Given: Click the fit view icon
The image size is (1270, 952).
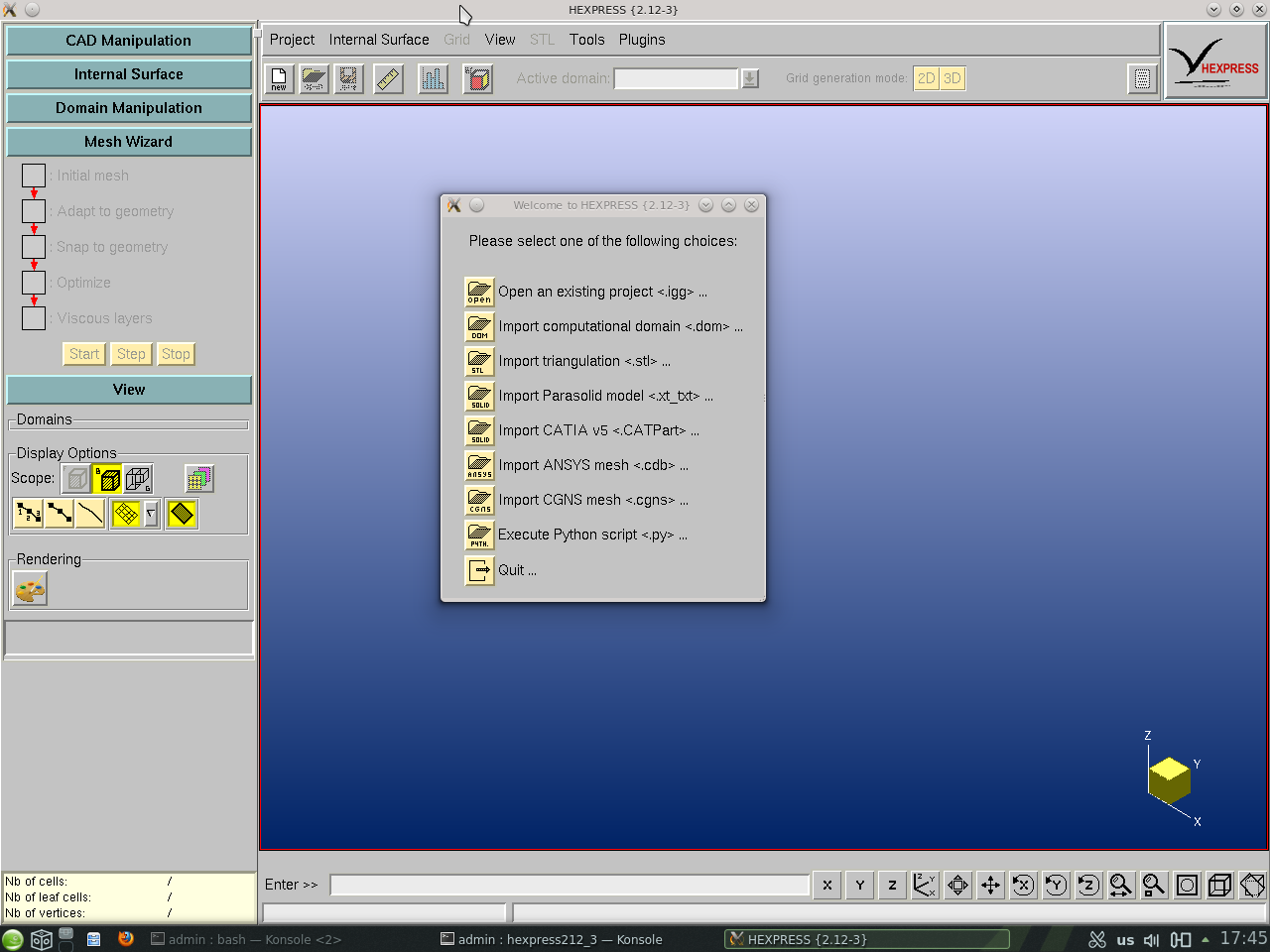Looking at the screenshot, I should pyautogui.click(x=1187, y=886).
